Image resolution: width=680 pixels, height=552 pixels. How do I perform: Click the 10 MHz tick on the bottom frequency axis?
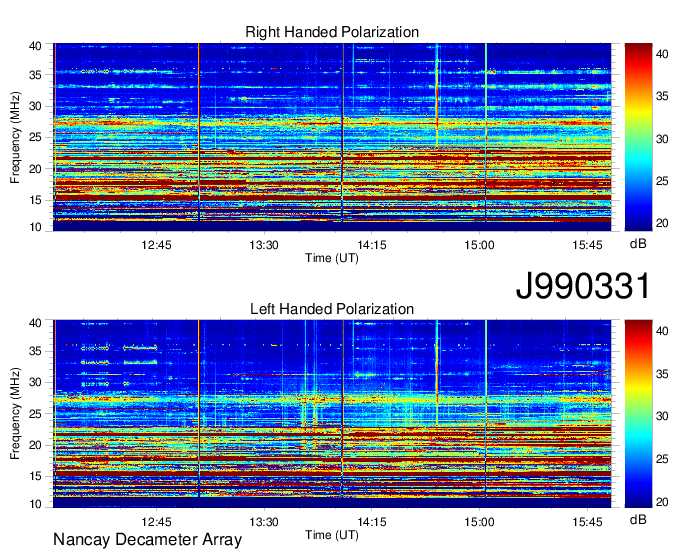coord(35,504)
